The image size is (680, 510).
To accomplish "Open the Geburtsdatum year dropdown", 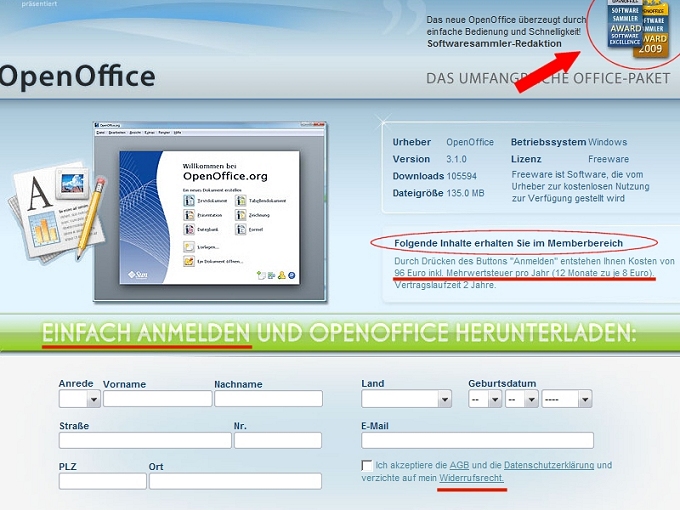I will pos(567,399).
